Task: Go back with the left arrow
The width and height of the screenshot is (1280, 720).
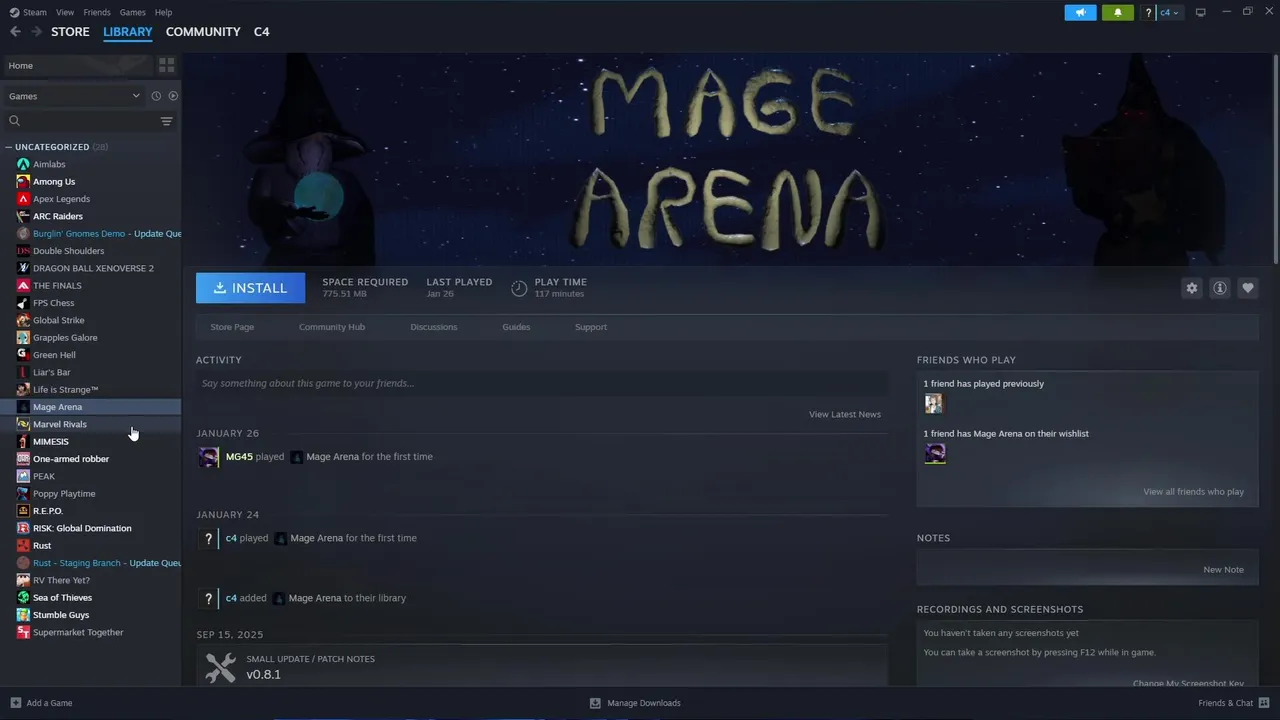Action: pyautogui.click(x=15, y=32)
